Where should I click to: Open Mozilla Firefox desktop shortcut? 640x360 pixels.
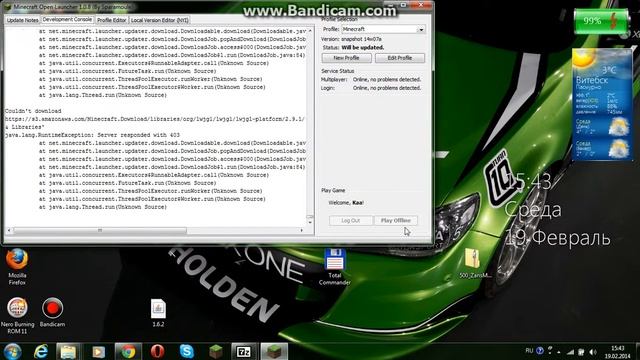pyautogui.click(x=17, y=267)
